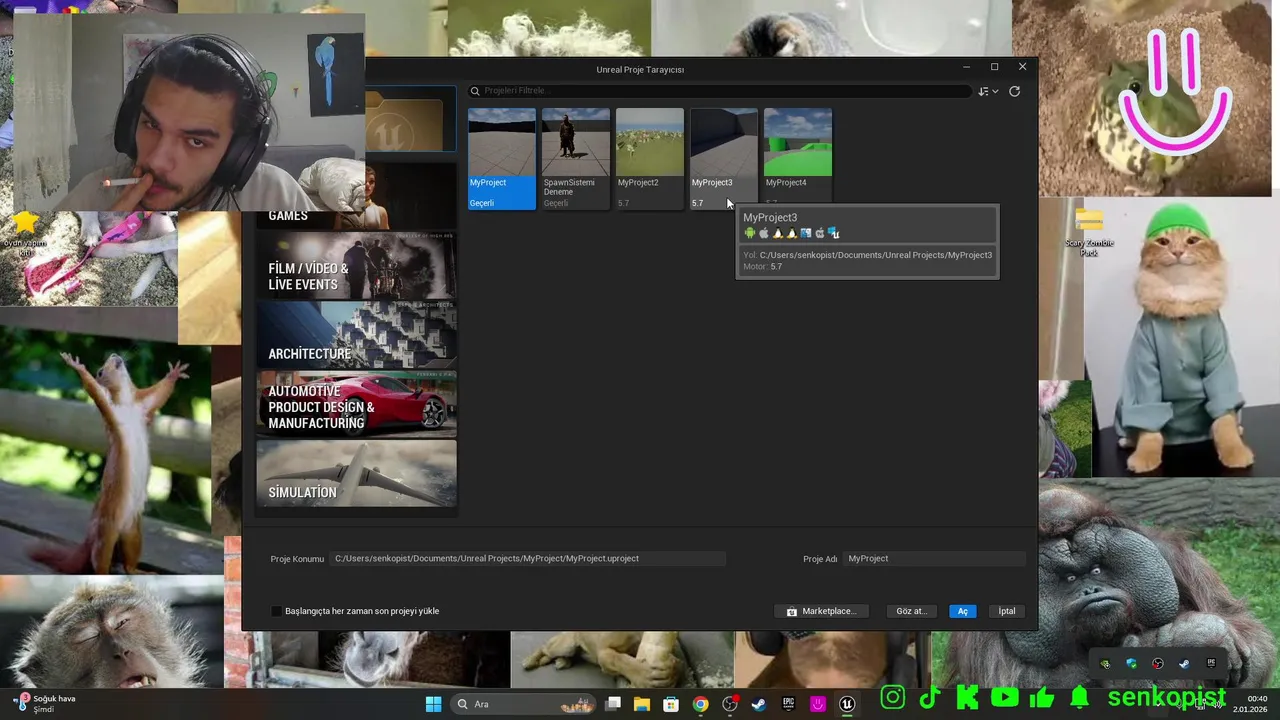Select the MyProject thumbnail
1280x720 pixels.
502,158
